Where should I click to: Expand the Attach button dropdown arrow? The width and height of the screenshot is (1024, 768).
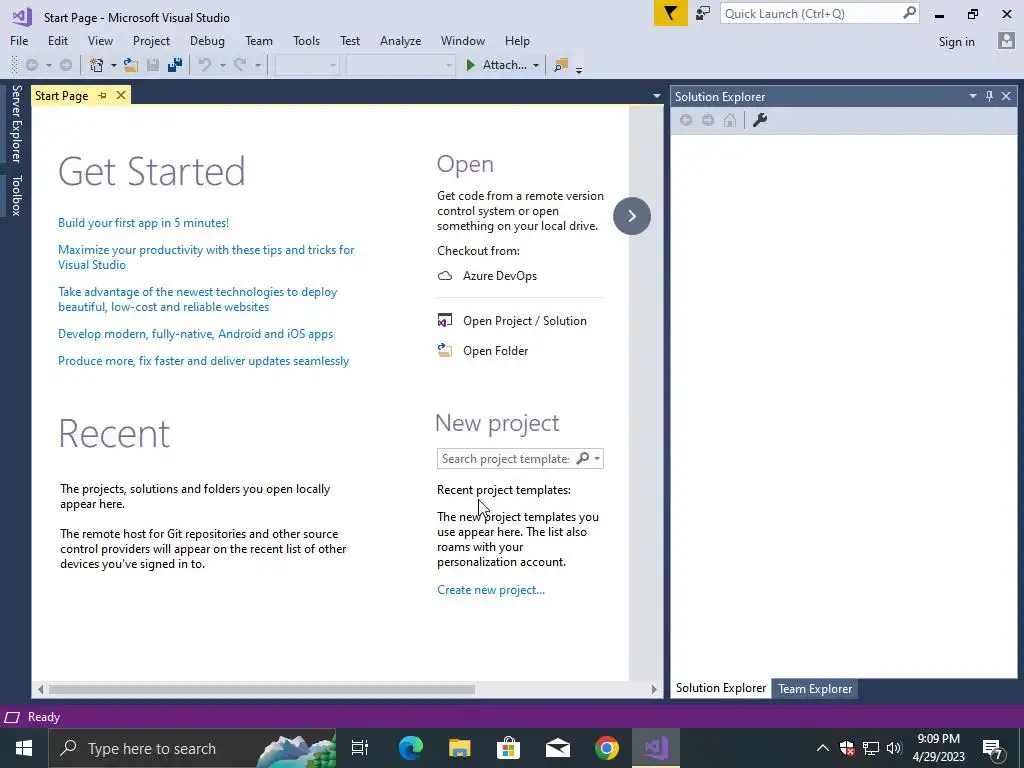[x=536, y=65]
